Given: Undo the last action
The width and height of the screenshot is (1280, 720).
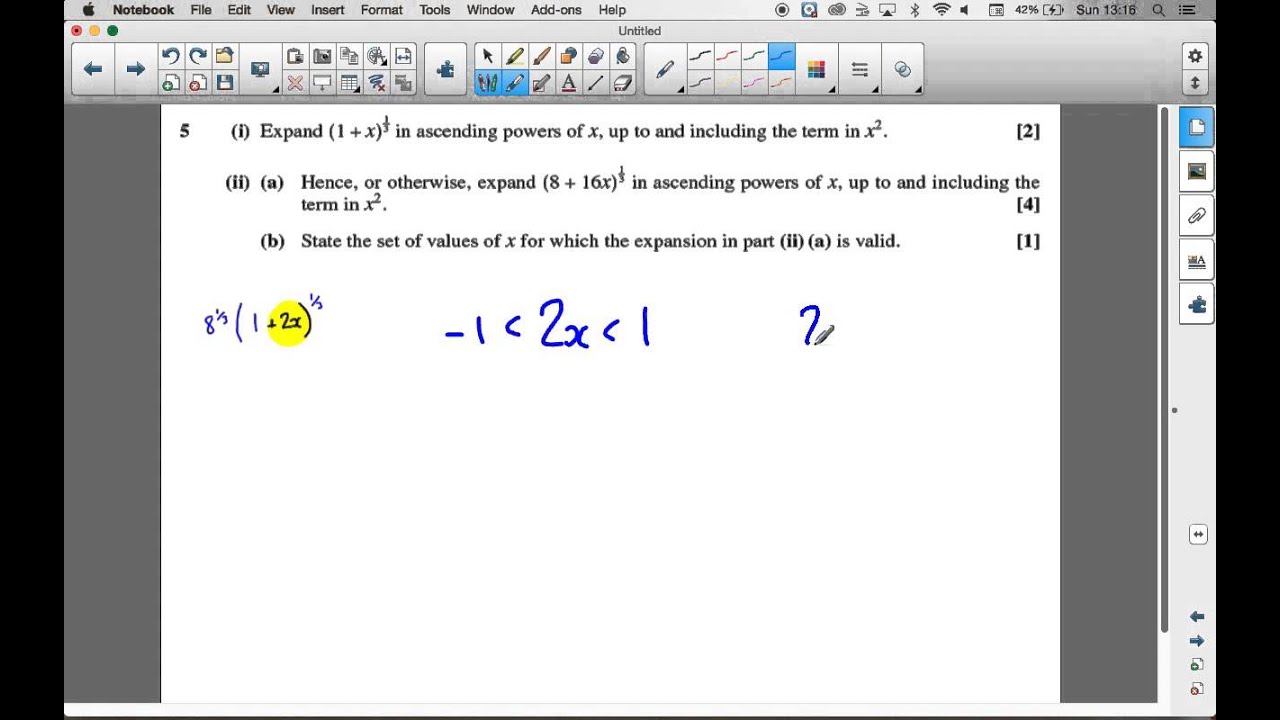Looking at the screenshot, I should tap(171, 56).
